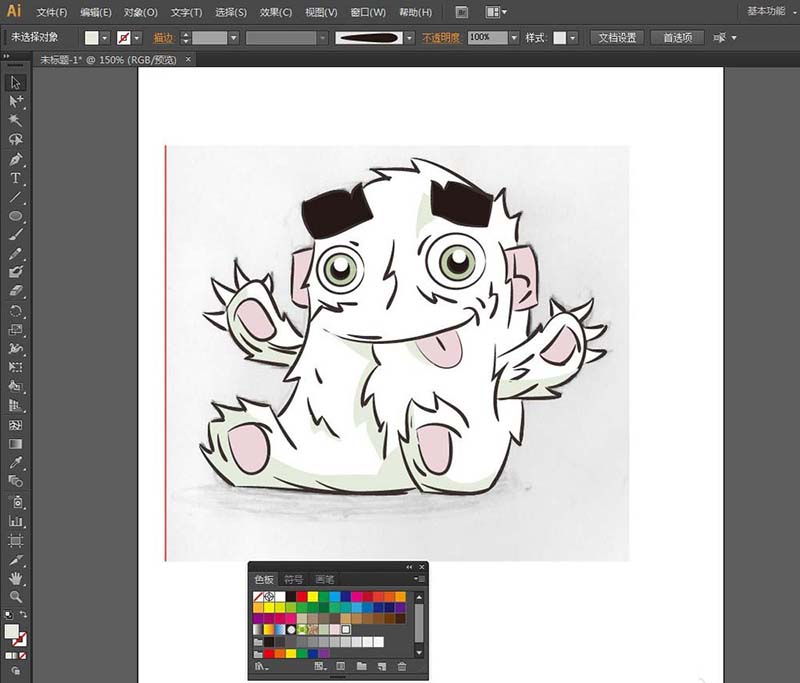Open 对象(O) menu
Screen dimensions: 800x683
pos(140,12)
